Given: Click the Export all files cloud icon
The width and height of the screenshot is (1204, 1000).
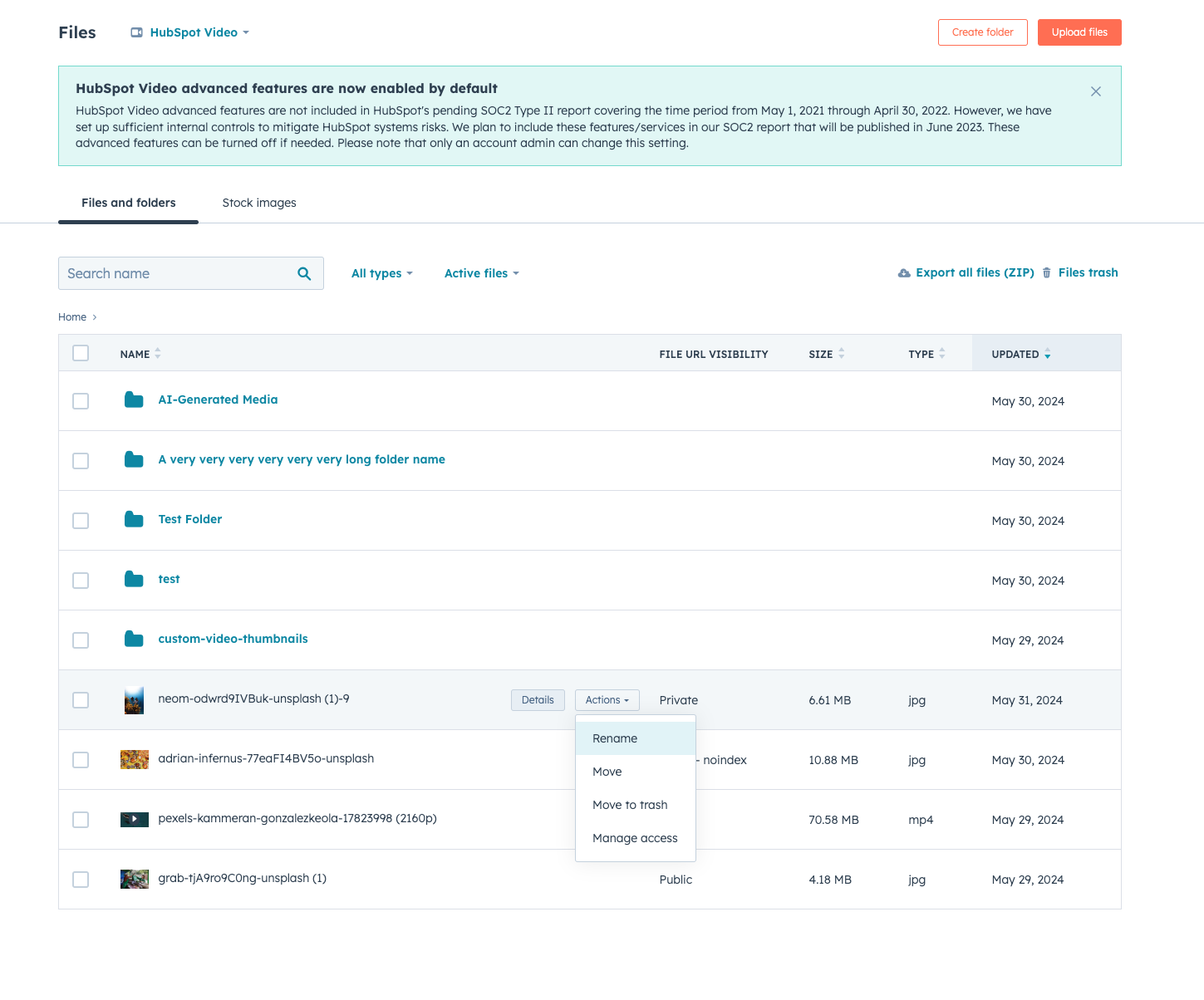Looking at the screenshot, I should point(904,273).
